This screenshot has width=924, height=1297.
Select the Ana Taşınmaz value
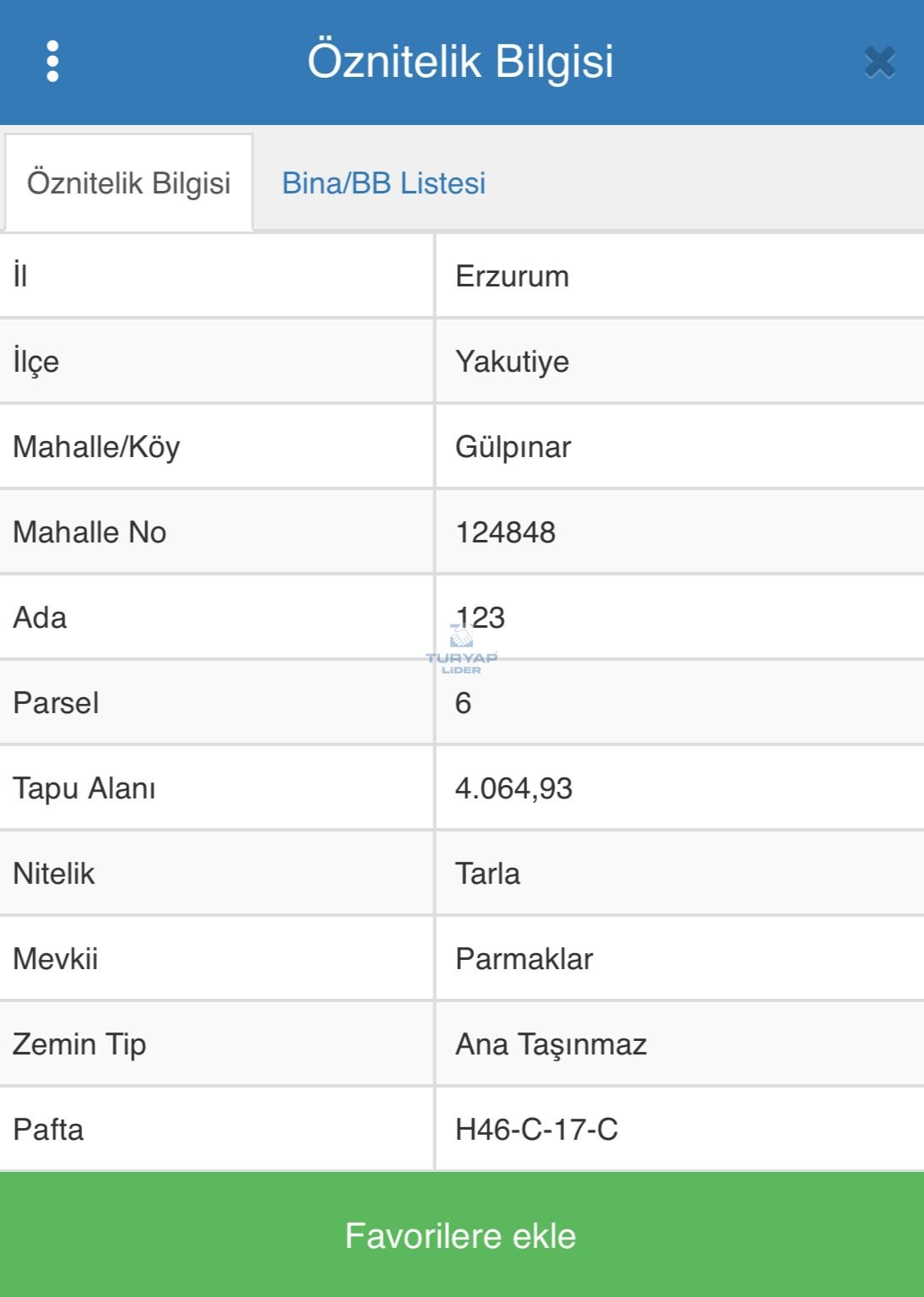click(x=551, y=1044)
